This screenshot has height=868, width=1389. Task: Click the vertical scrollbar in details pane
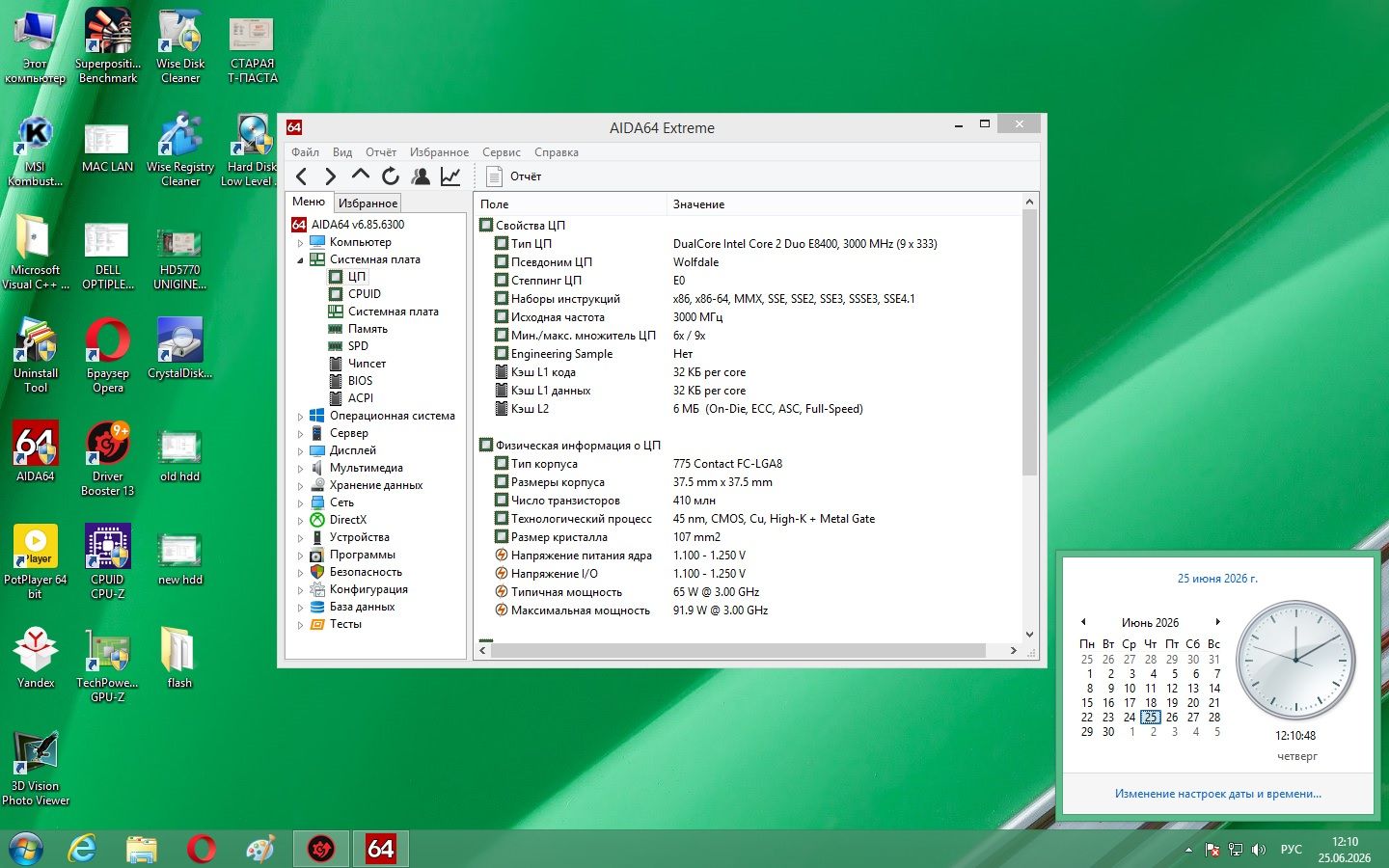click(x=1029, y=341)
